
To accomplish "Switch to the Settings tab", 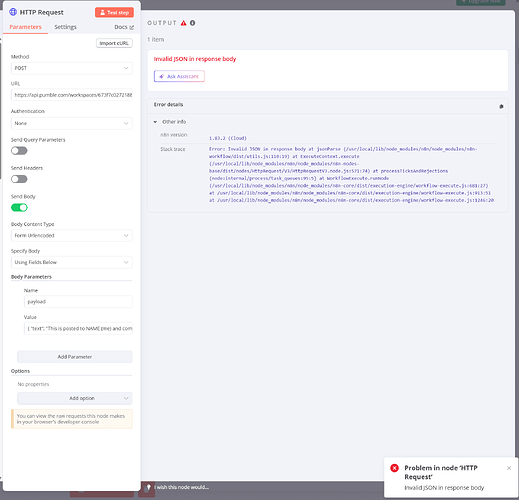I will tap(65, 27).
